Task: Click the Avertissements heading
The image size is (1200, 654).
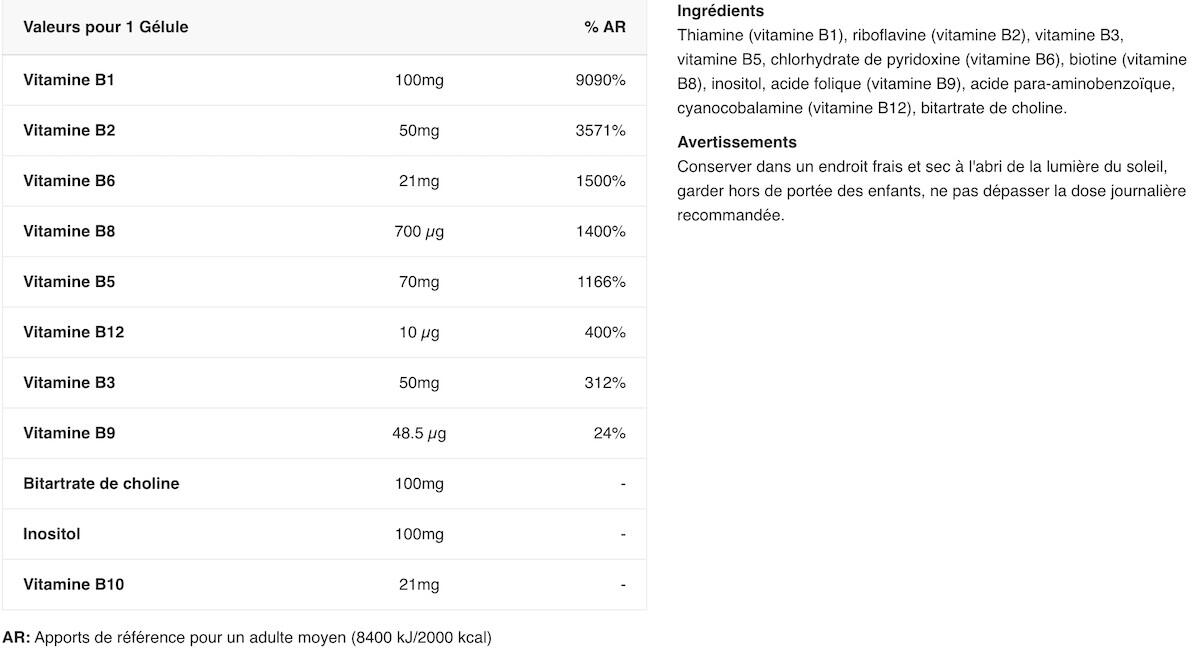Action: coord(737,142)
